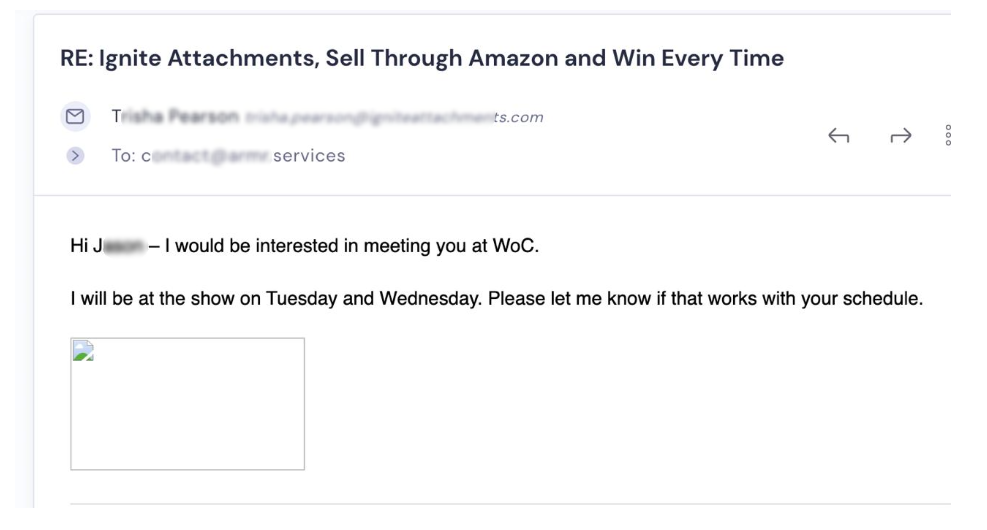987x530 pixels.
Task: Click the sender email address ending in ts.com
Action: pos(394,117)
